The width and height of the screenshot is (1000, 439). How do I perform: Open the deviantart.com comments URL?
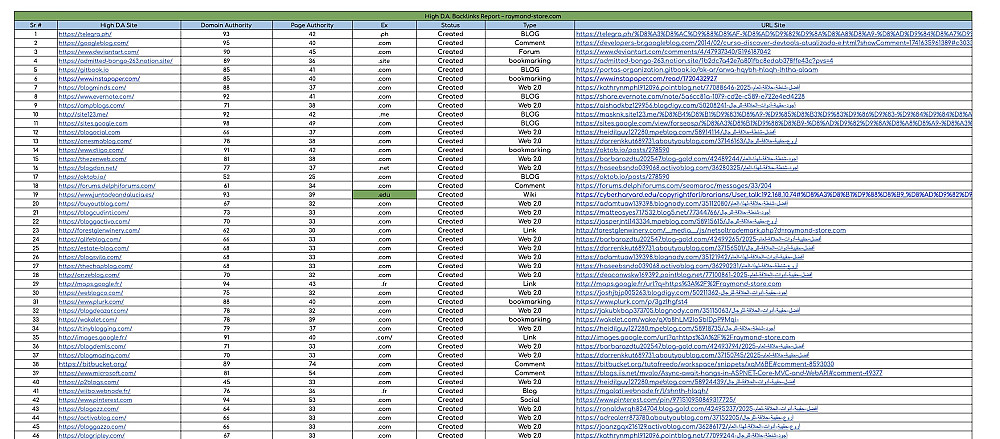(673, 52)
